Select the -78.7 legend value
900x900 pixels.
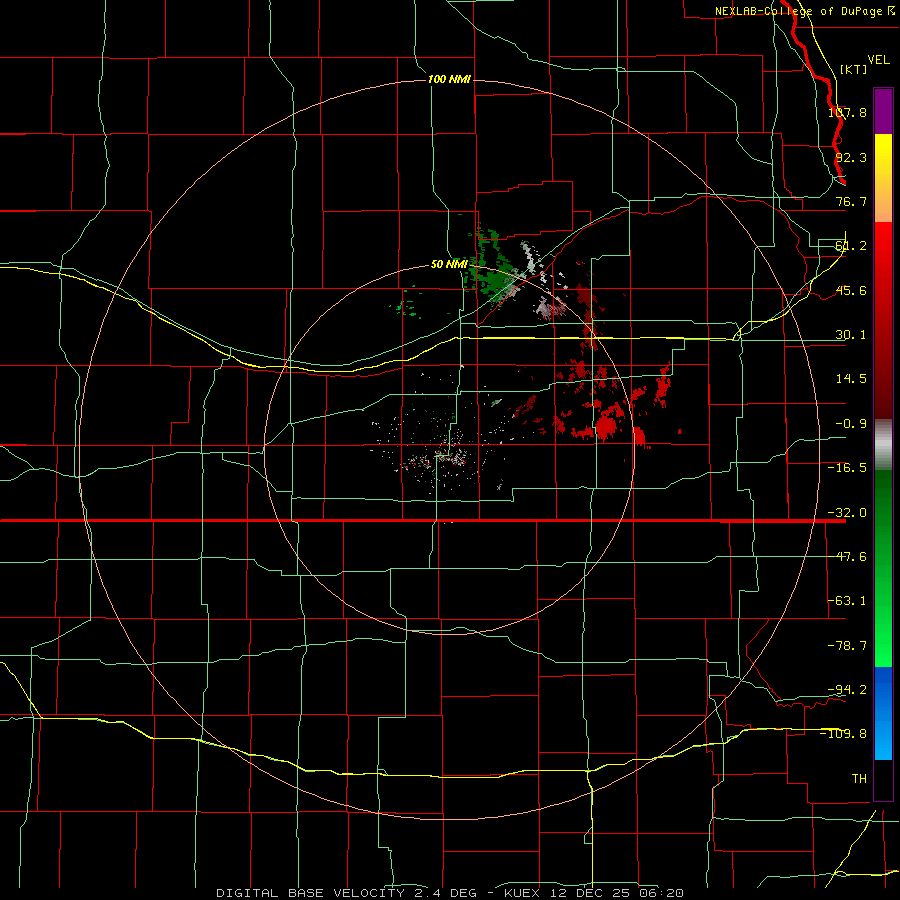click(847, 646)
